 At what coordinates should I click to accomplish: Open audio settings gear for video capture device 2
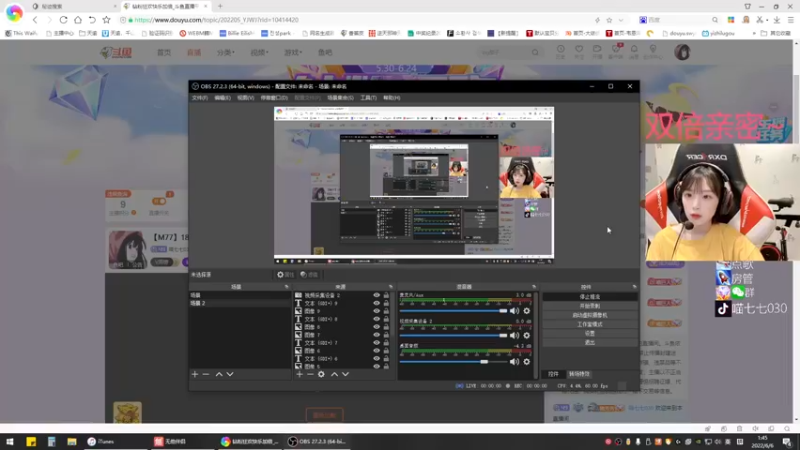[527, 335]
